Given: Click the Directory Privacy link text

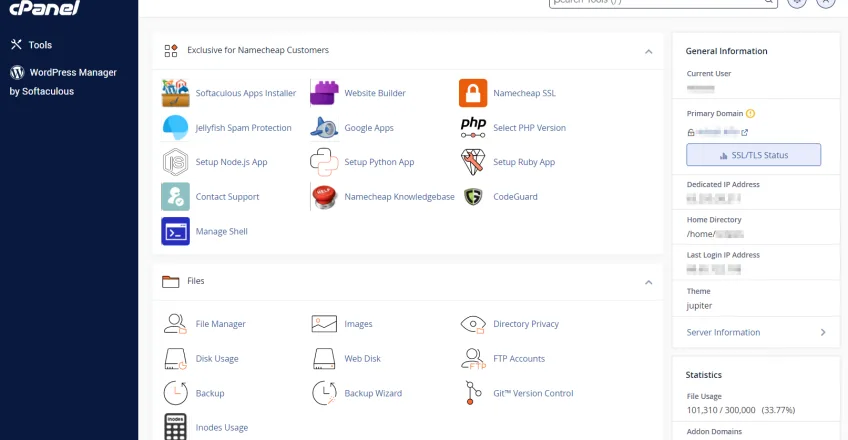Looking at the screenshot, I should coord(526,324).
